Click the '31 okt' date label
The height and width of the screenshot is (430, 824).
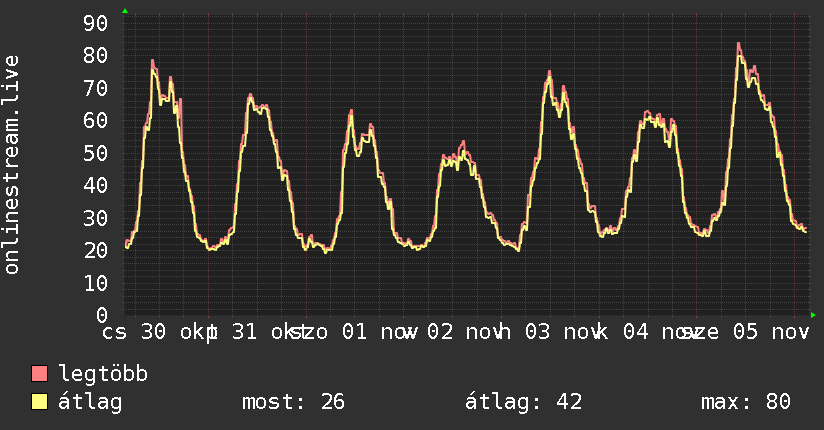click(266, 331)
